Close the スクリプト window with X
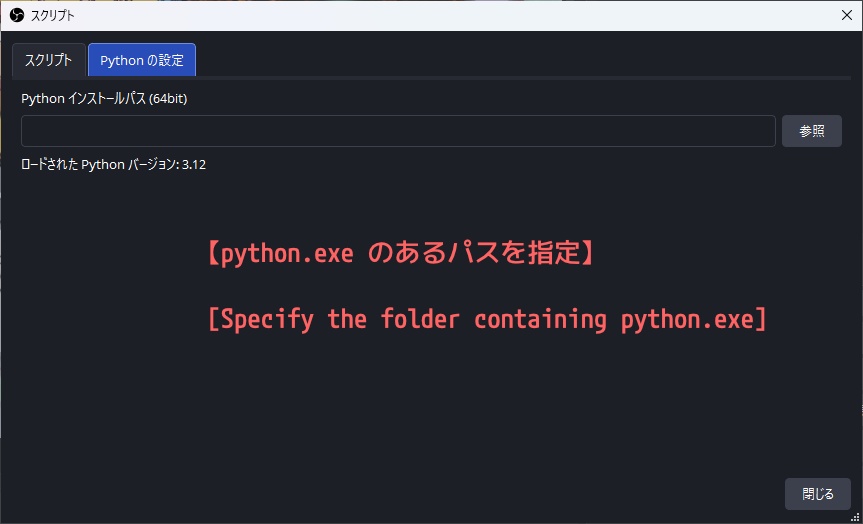The image size is (863, 524). (846, 15)
